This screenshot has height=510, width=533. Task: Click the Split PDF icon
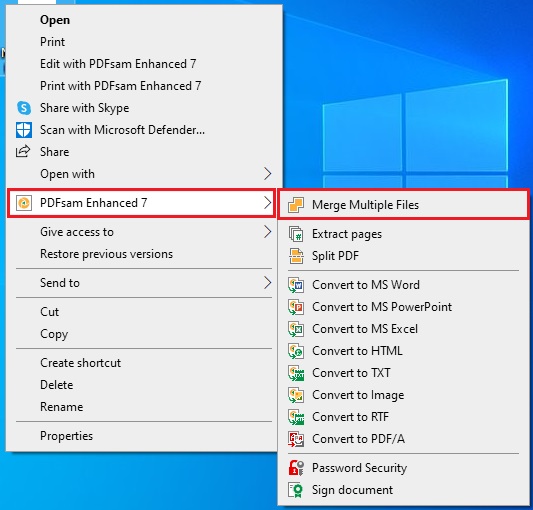pyautogui.click(x=296, y=256)
